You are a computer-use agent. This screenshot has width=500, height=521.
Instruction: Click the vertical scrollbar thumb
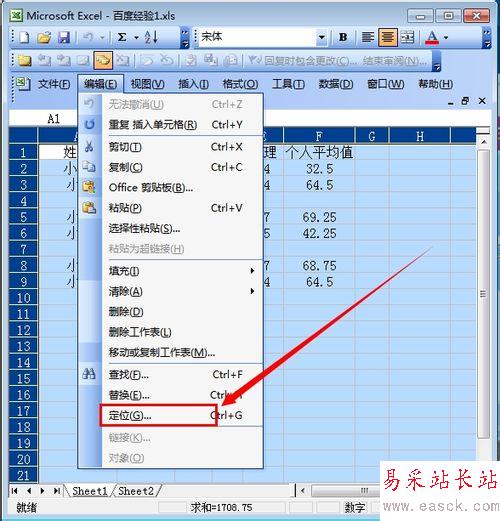[x=483, y=294]
